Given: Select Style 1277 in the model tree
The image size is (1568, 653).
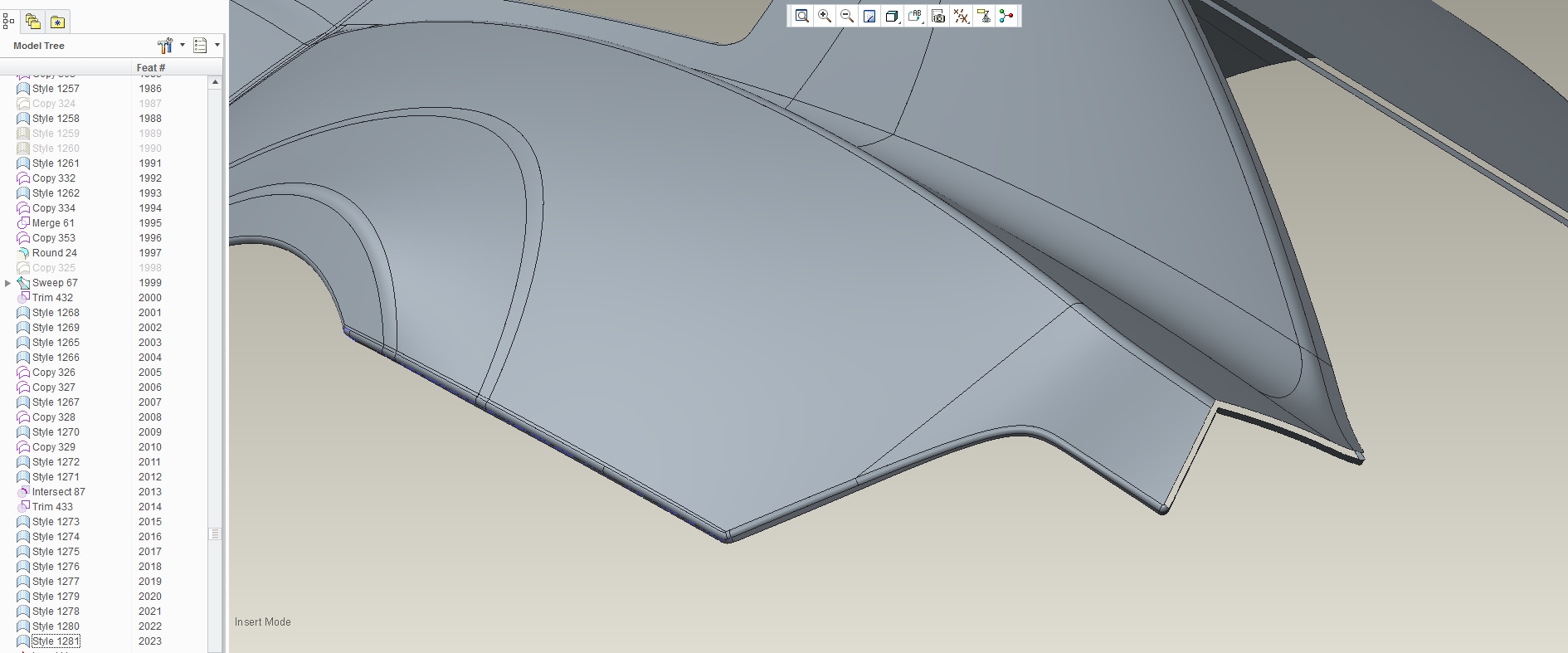Looking at the screenshot, I should tap(56, 582).
